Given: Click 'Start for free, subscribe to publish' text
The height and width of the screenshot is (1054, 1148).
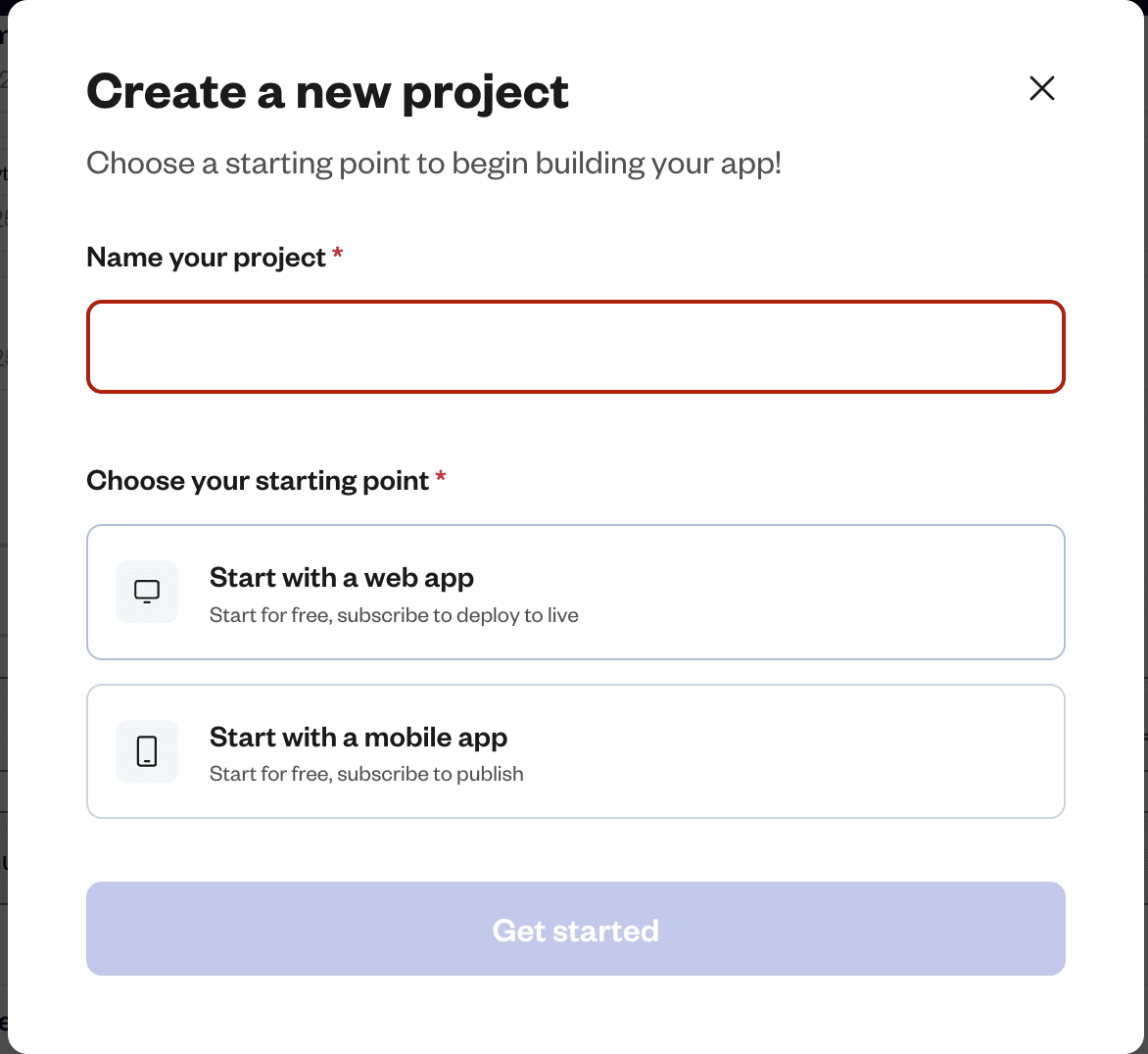Looking at the screenshot, I should [366, 773].
